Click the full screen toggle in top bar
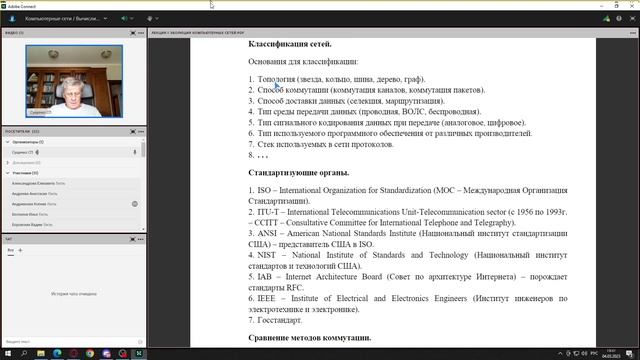 [633, 19]
